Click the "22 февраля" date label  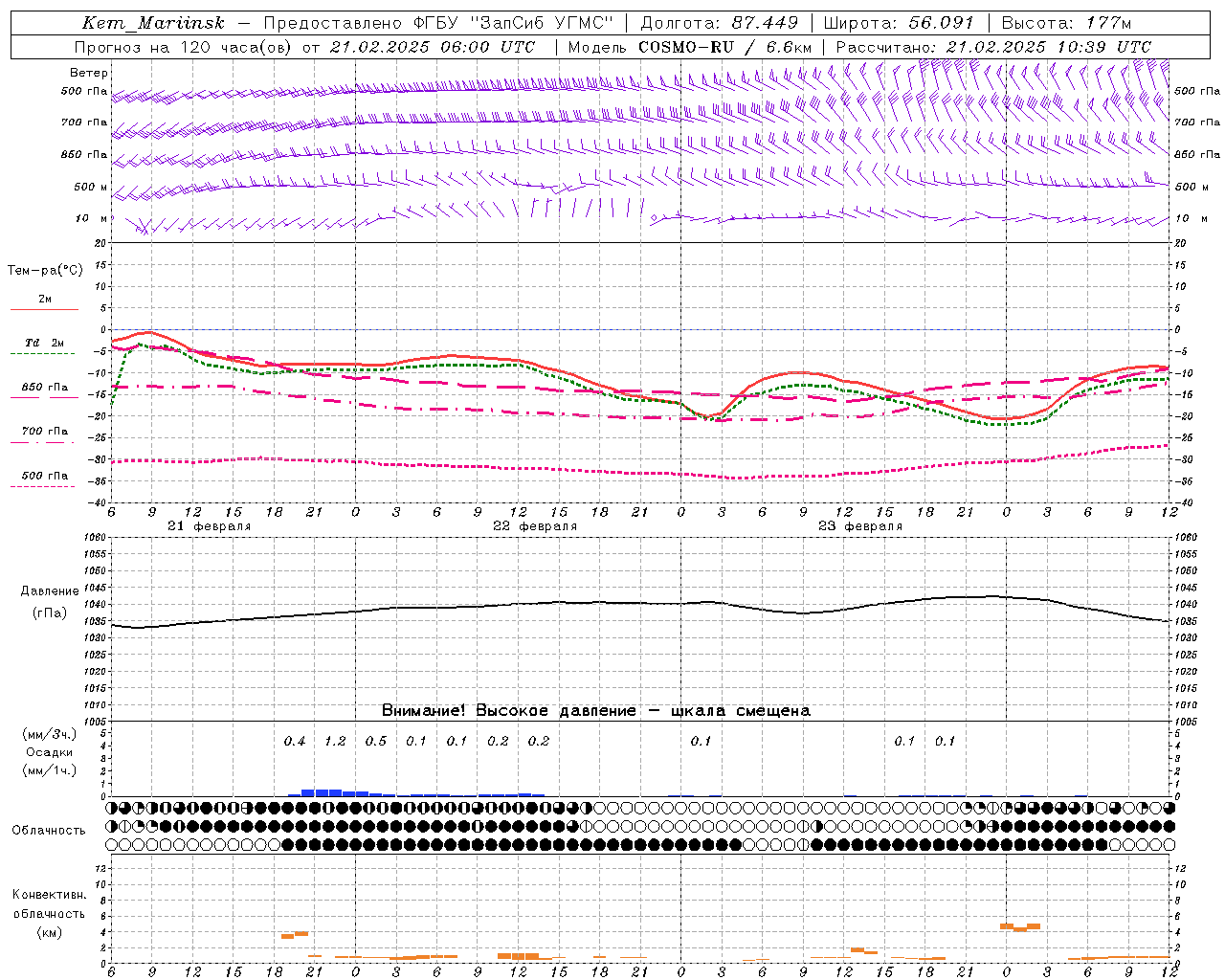[x=535, y=526]
